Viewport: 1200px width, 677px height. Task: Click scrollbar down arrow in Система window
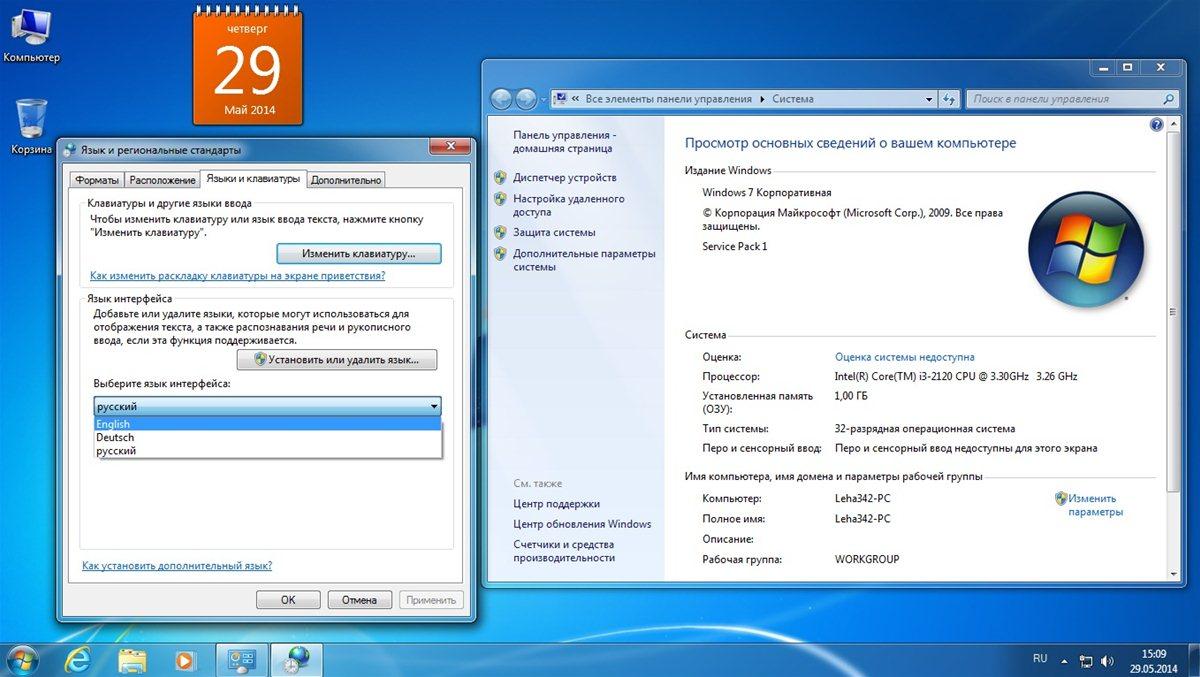pos(1173,573)
